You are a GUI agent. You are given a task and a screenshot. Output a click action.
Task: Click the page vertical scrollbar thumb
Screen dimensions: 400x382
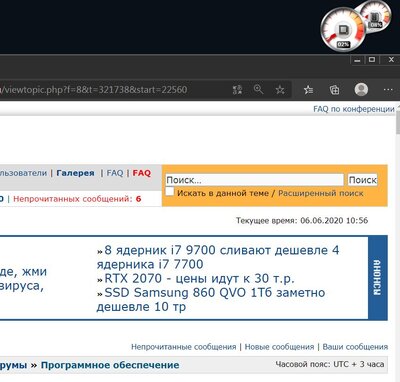tap(398, 123)
